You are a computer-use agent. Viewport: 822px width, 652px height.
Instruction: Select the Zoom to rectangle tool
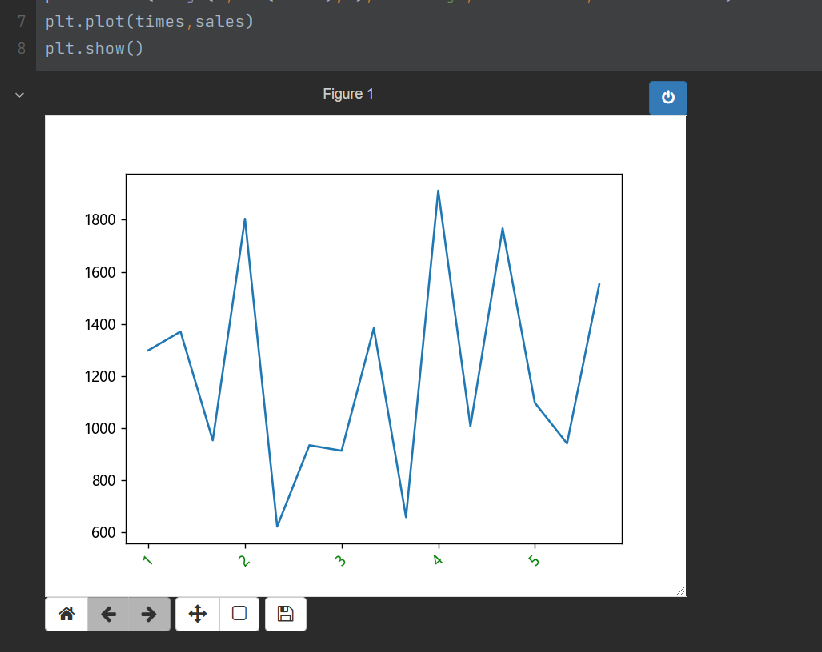[x=239, y=614]
